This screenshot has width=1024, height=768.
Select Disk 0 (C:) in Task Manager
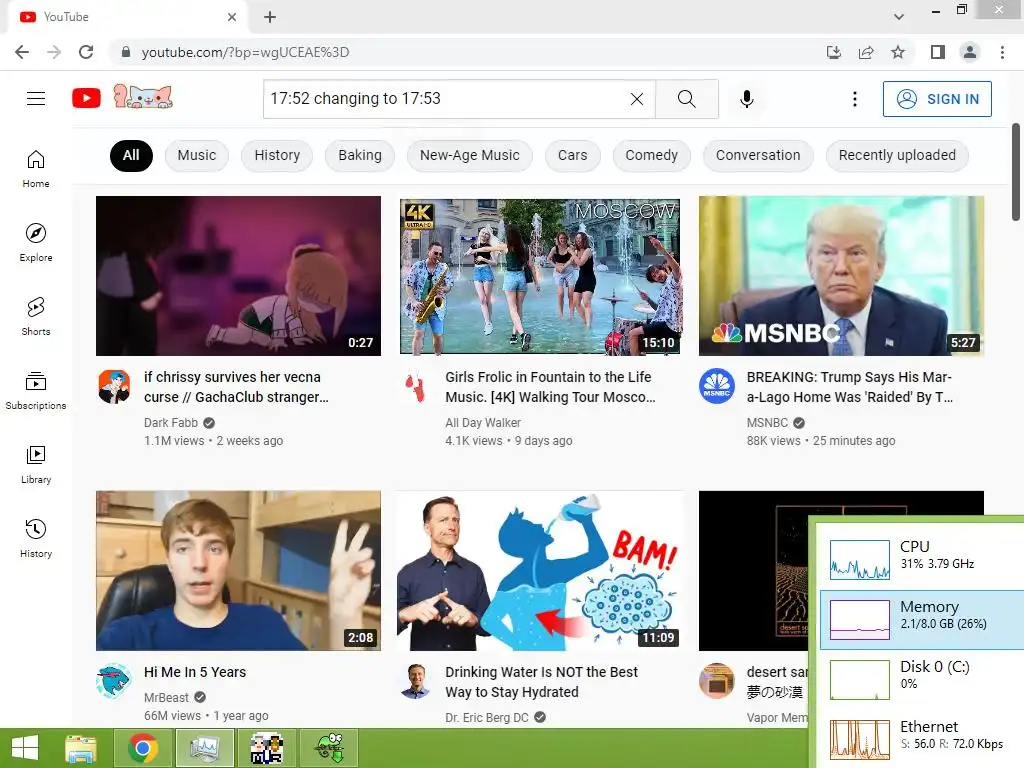click(922, 679)
